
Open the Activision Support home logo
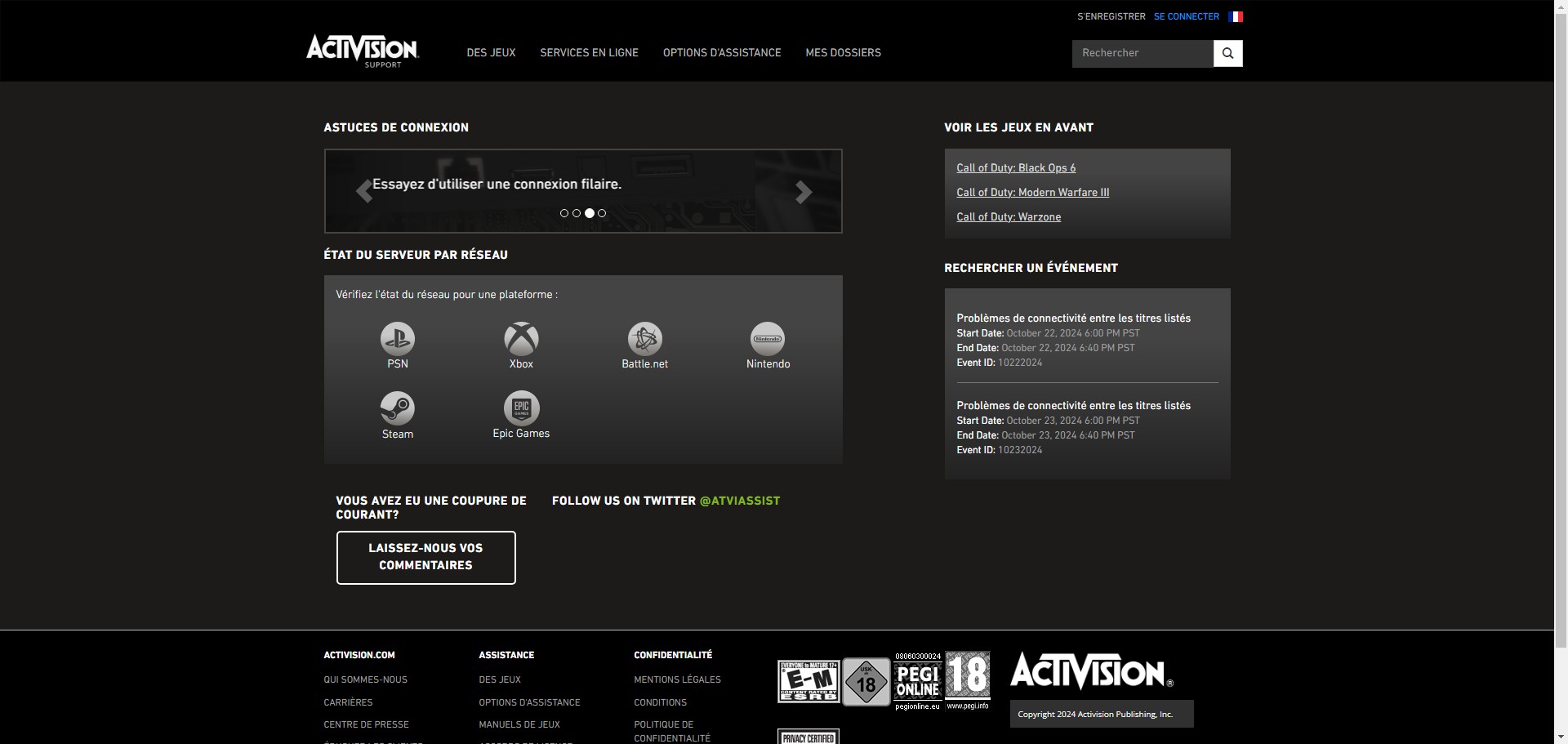click(362, 51)
